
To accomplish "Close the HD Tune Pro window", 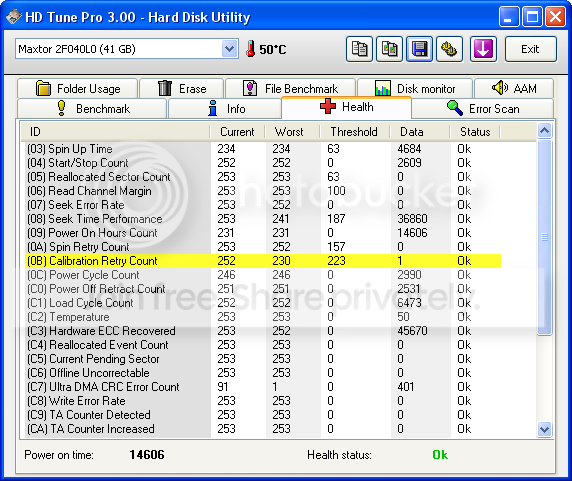I will click(555, 17).
